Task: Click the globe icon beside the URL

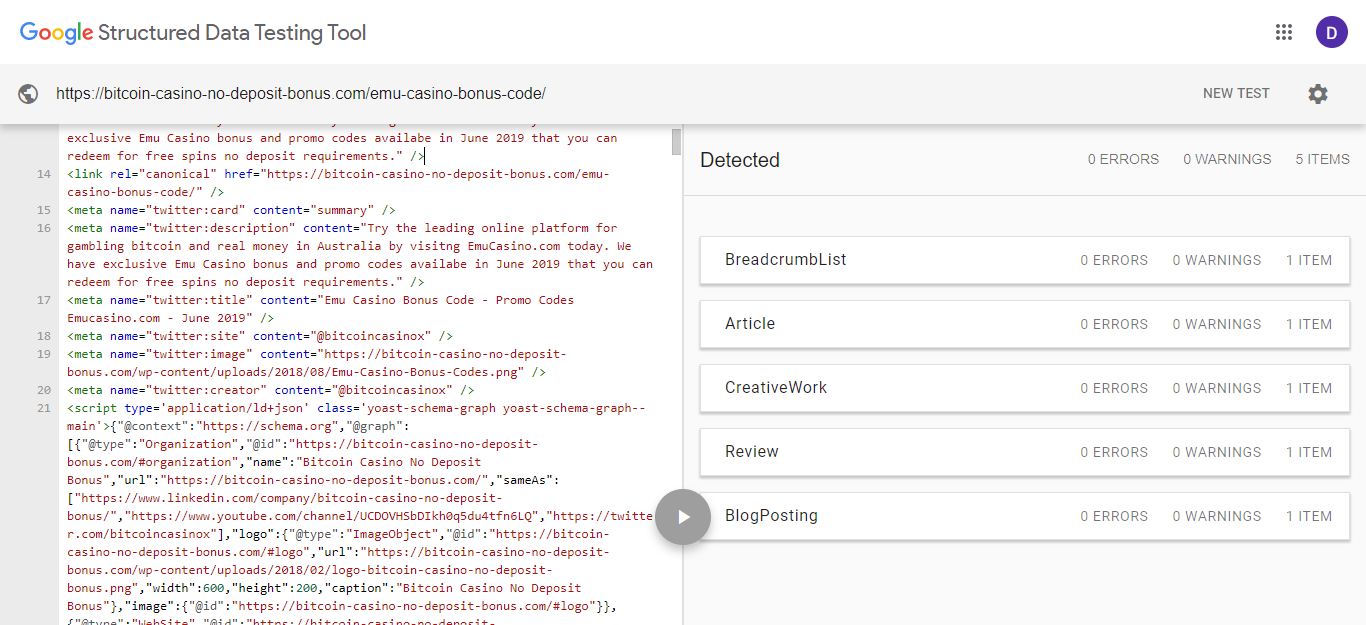Action: pos(29,94)
